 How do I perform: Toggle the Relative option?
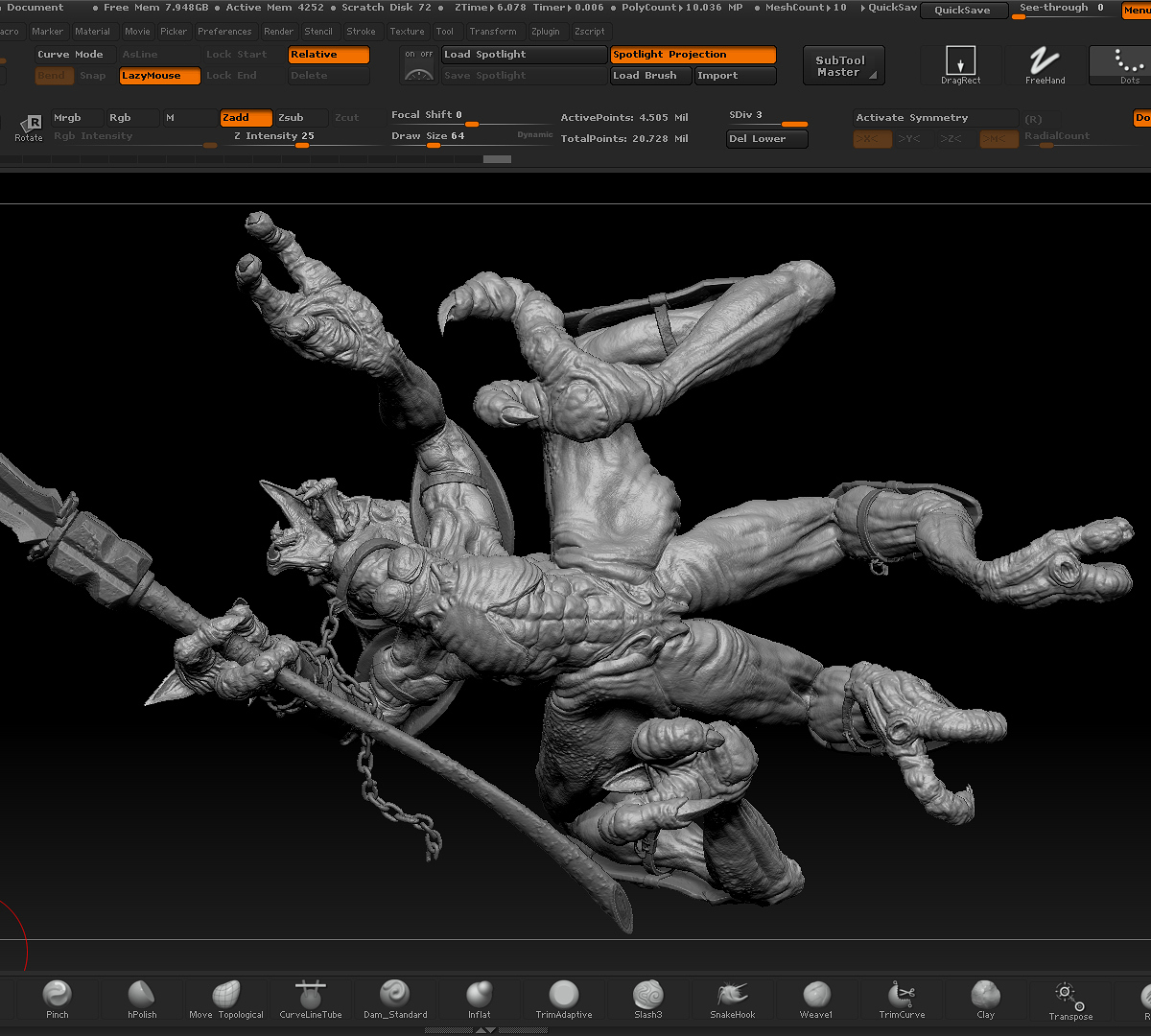[329, 55]
